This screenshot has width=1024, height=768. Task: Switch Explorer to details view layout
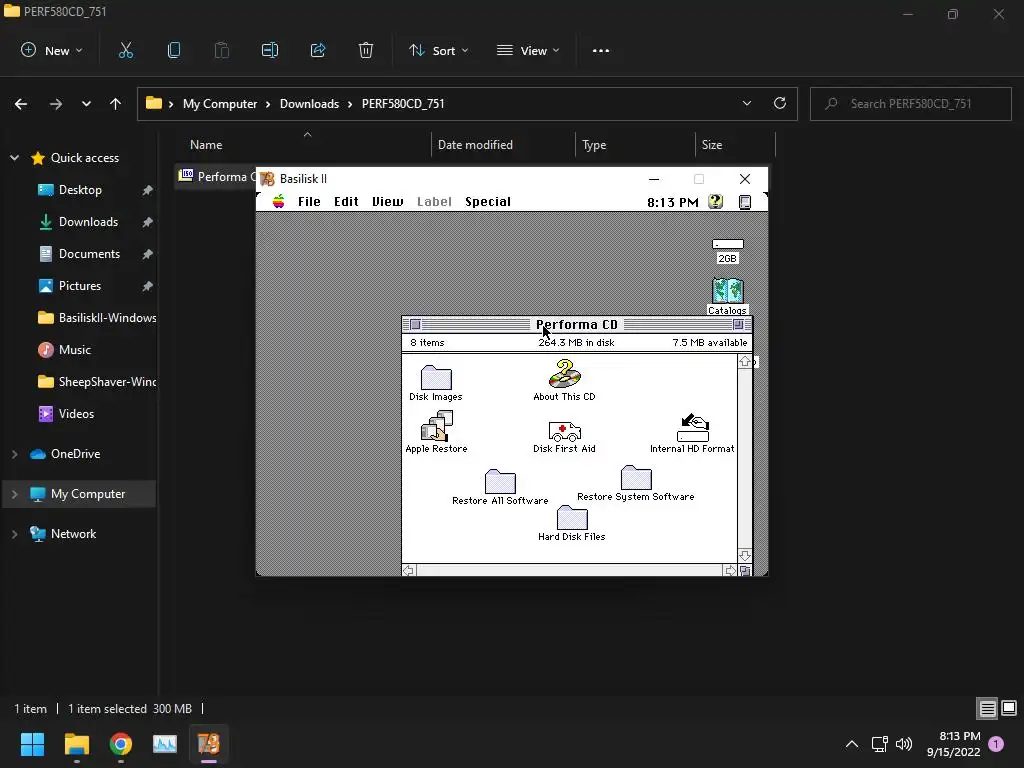[x=987, y=708]
